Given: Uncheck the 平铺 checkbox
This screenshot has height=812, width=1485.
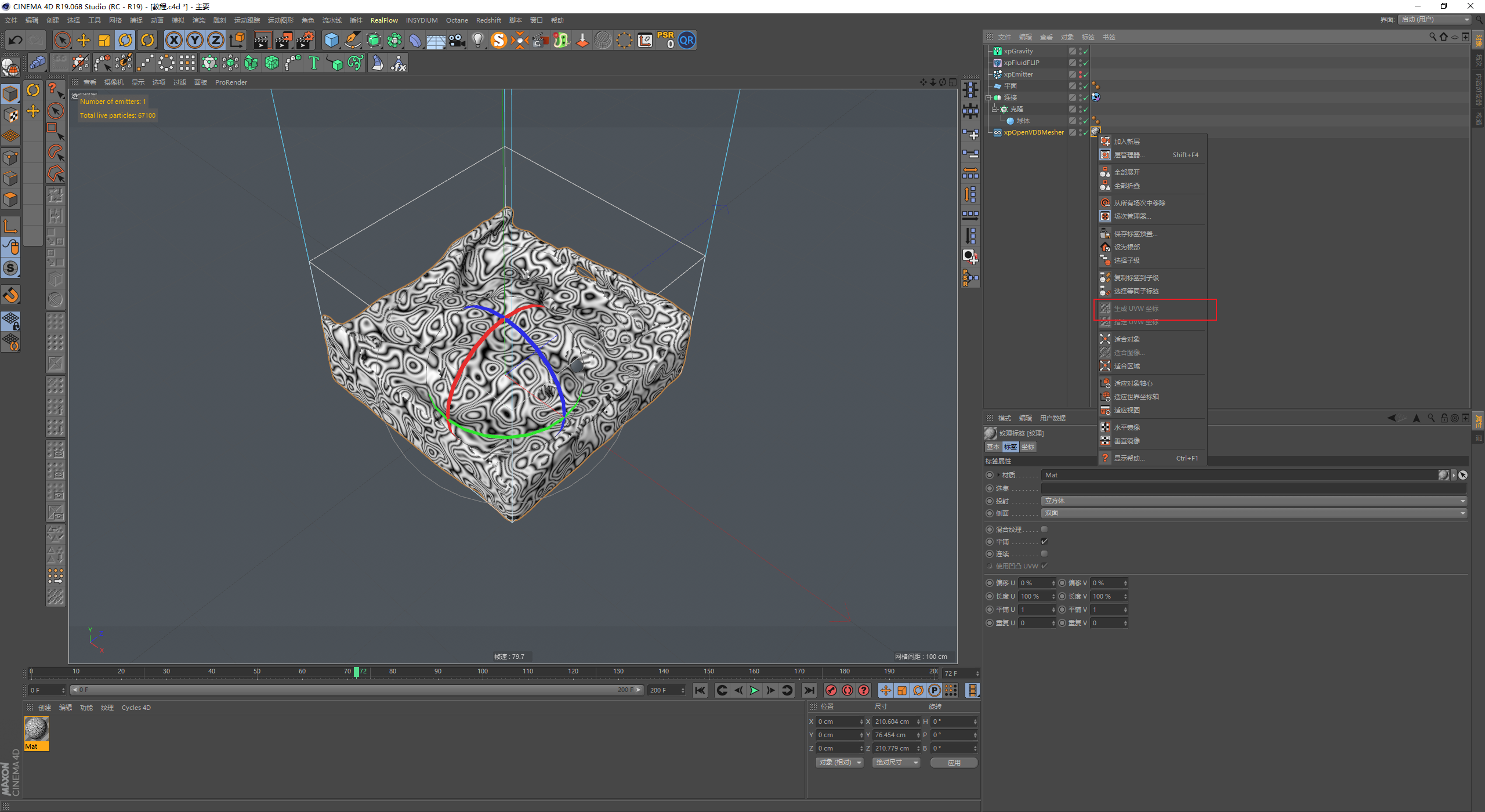Looking at the screenshot, I should (x=1044, y=541).
